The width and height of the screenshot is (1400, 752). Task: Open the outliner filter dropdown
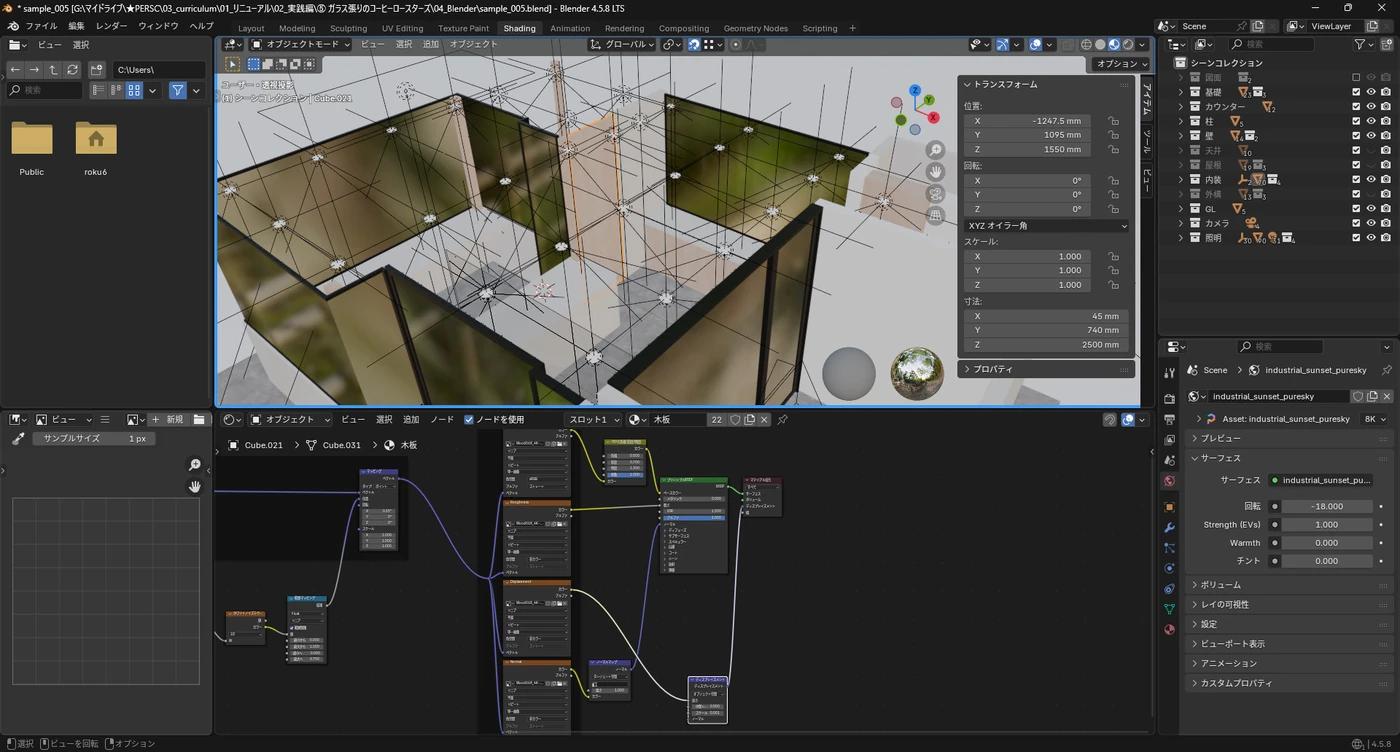pyautogui.click(x=1363, y=44)
